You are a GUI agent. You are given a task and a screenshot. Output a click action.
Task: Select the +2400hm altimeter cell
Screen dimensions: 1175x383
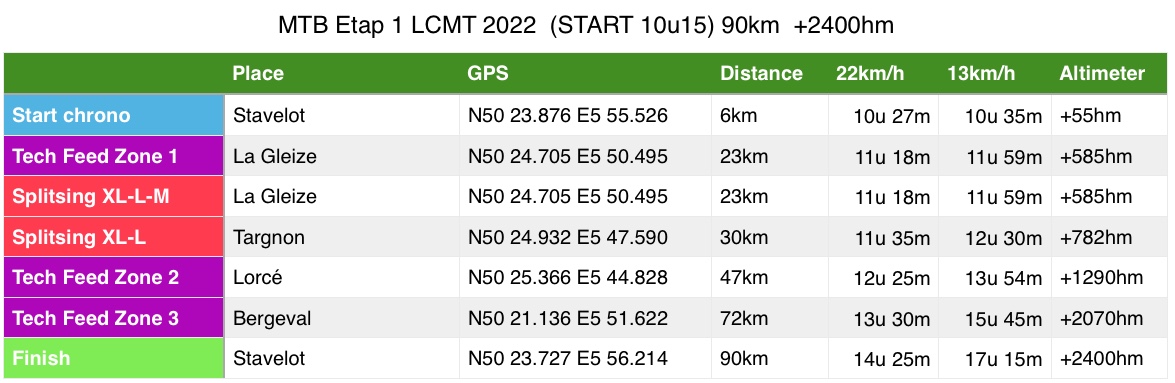click(1111, 358)
